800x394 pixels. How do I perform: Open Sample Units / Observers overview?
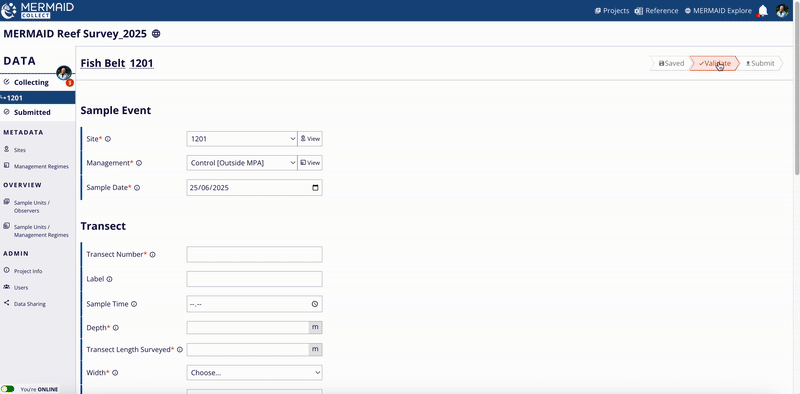click(x=33, y=206)
